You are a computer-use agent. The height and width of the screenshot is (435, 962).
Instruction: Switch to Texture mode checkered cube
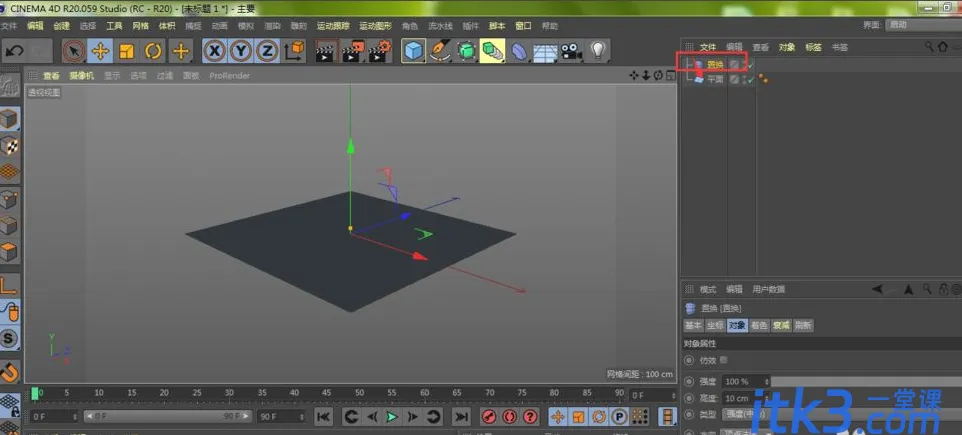9,145
